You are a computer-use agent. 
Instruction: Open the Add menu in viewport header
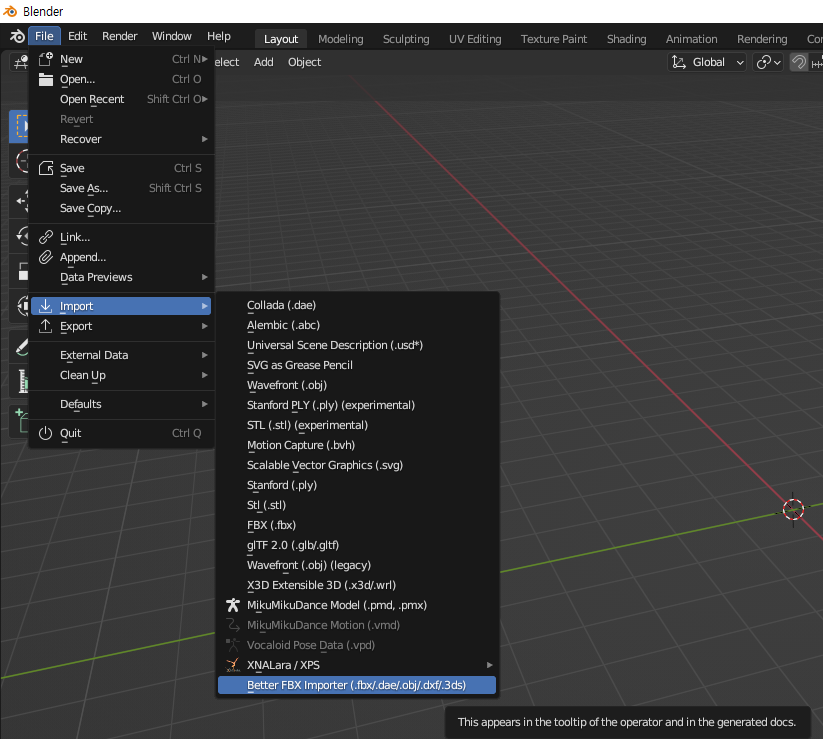[263, 62]
